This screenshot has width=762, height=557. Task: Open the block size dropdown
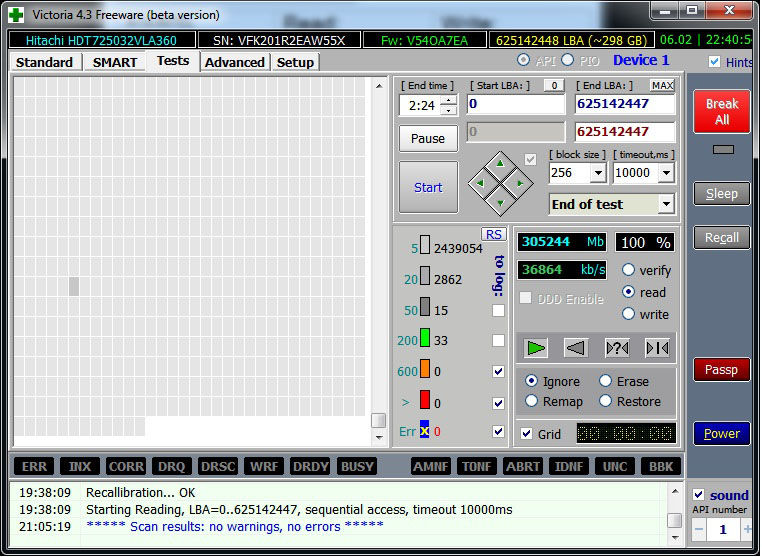pos(598,173)
